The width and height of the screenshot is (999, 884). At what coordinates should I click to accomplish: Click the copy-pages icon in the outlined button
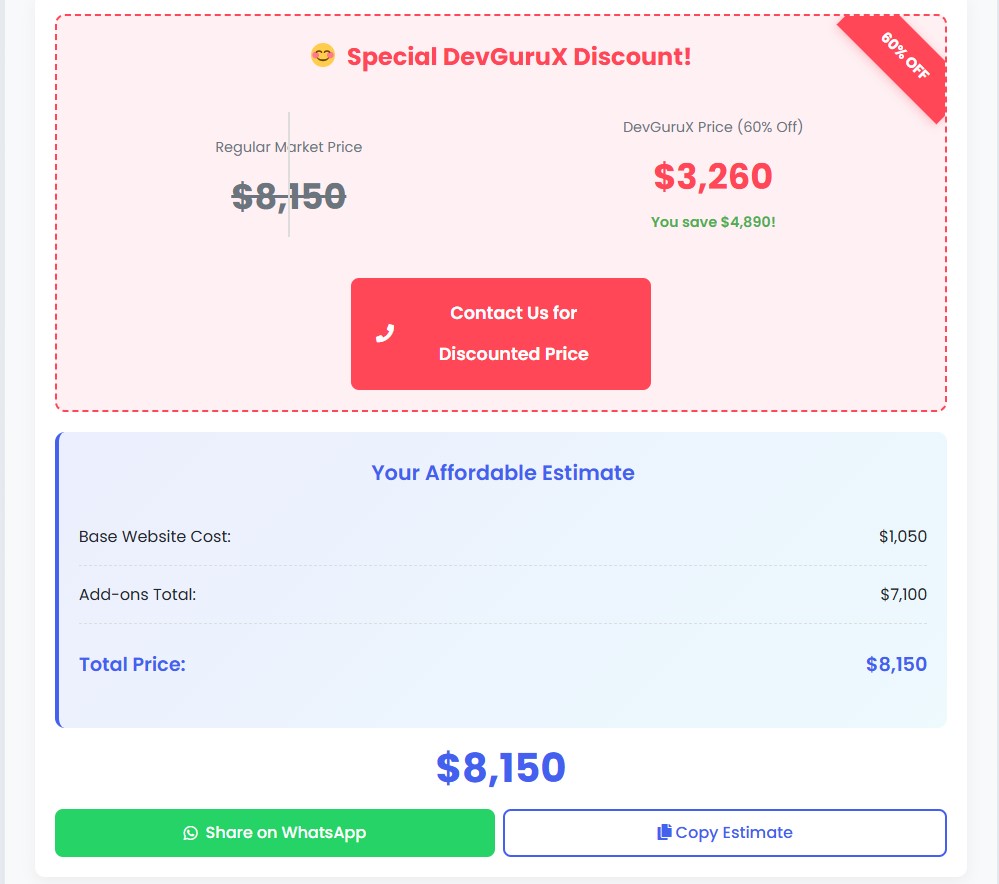click(x=662, y=832)
